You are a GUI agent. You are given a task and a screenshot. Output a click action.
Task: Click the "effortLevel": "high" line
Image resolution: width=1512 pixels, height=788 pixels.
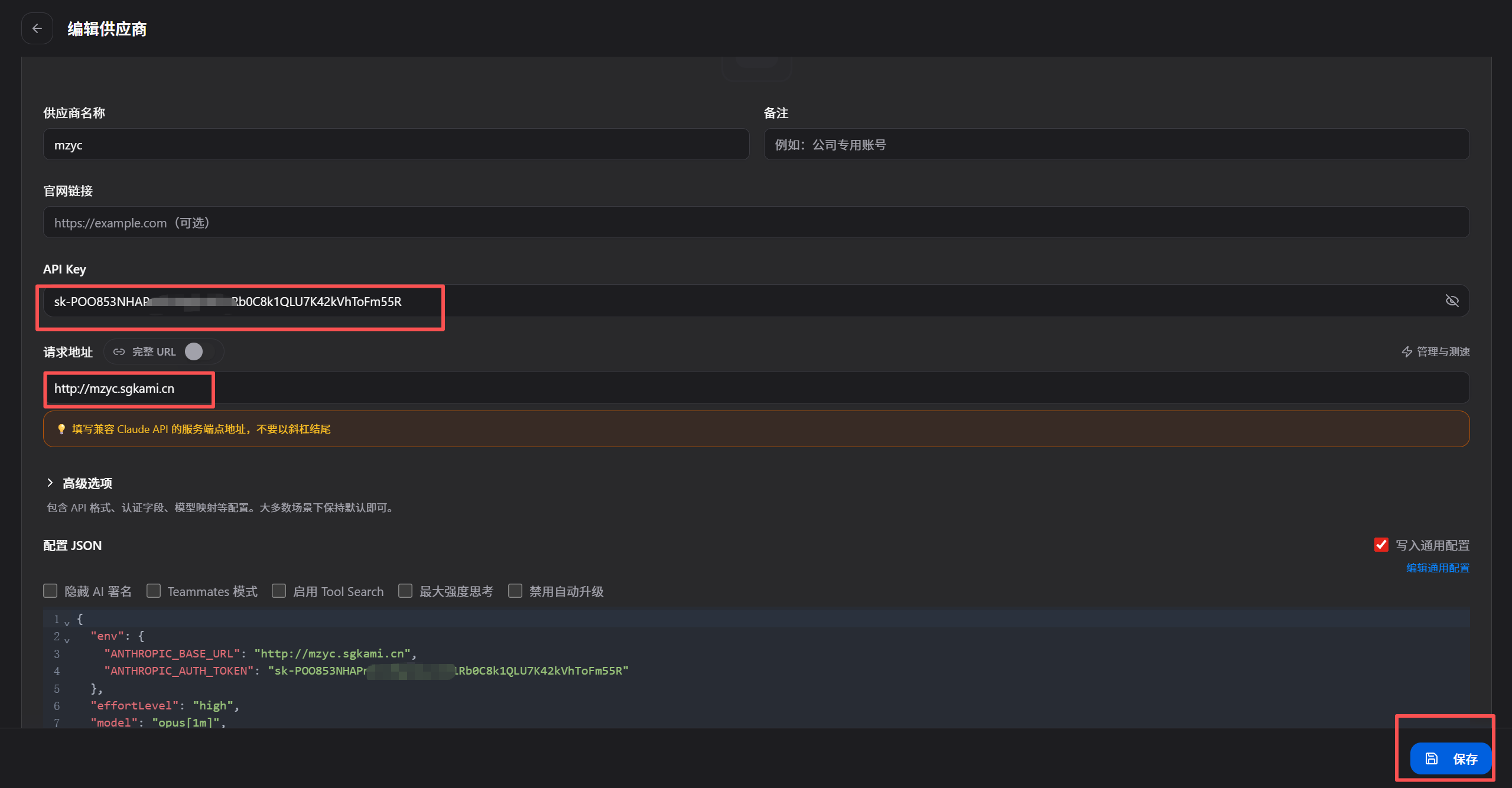pyautogui.click(x=165, y=705)
